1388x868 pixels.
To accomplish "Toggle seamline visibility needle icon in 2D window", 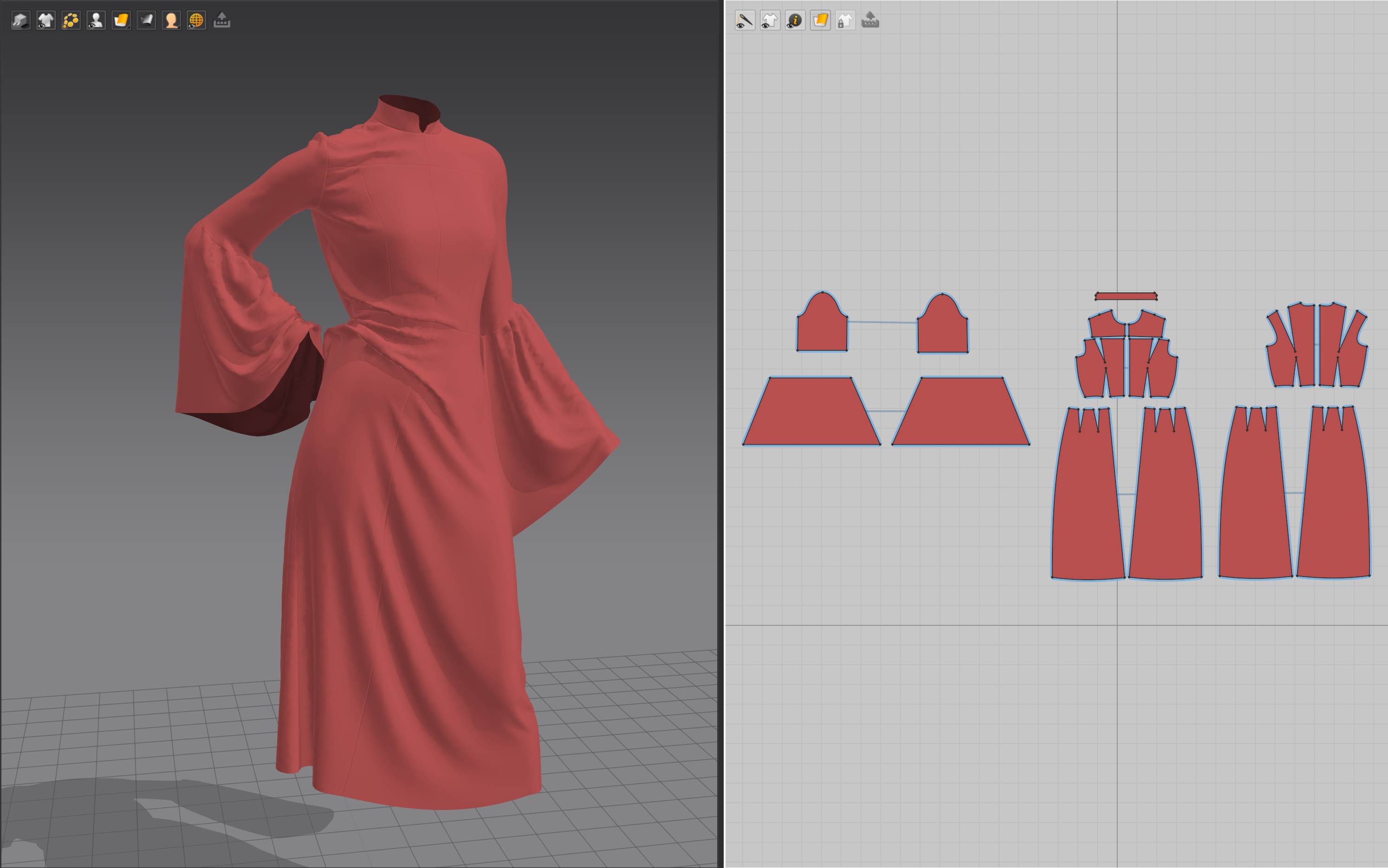I will [745, 21].
